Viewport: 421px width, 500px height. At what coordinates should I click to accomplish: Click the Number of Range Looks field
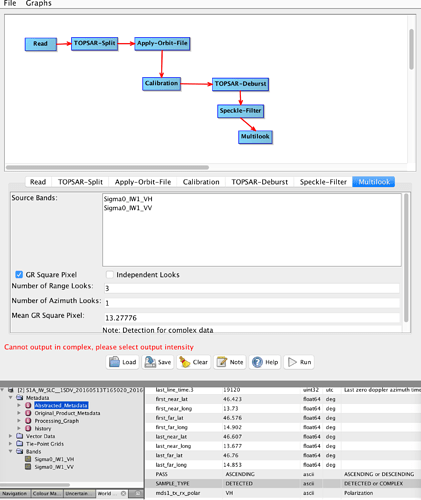click(x=252, y=288)
